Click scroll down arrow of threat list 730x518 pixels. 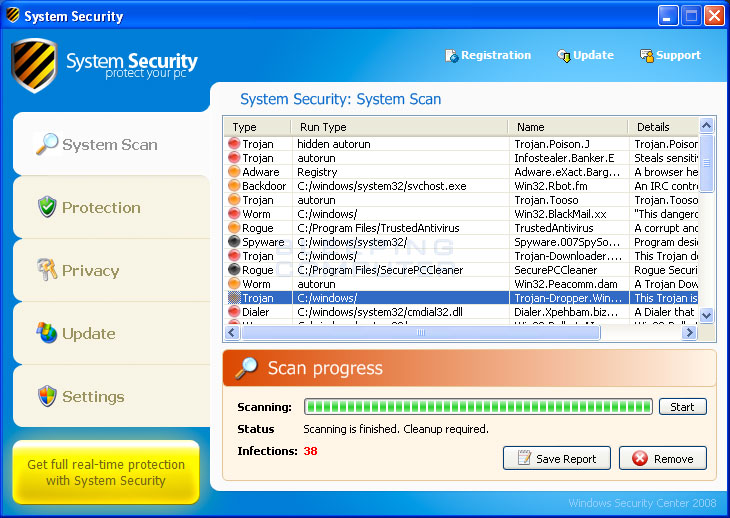tap(706, 315)
